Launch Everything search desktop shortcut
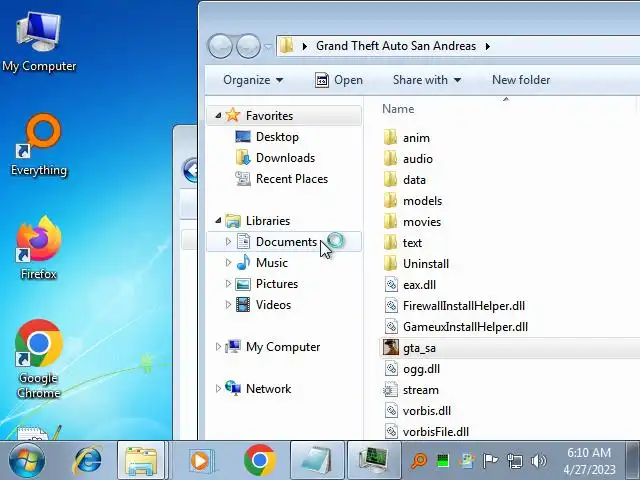Screen dimensions: 640x480 point(39,145)
